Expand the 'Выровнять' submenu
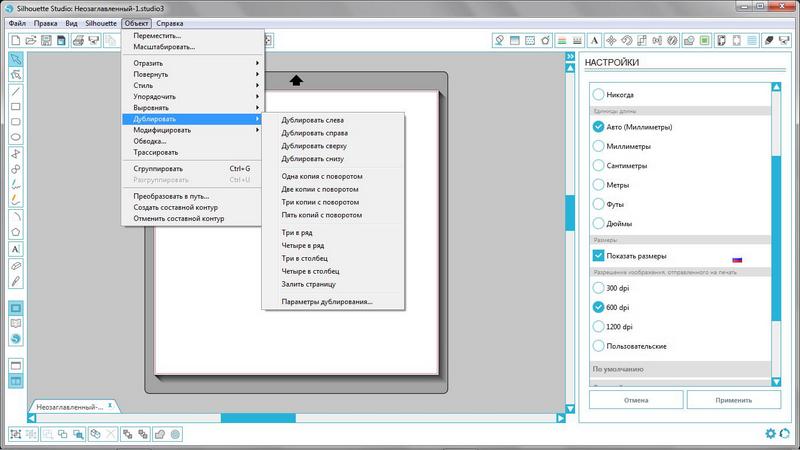Image resolution: width=800 pixels, height=450 pixels. pos(192,108)
